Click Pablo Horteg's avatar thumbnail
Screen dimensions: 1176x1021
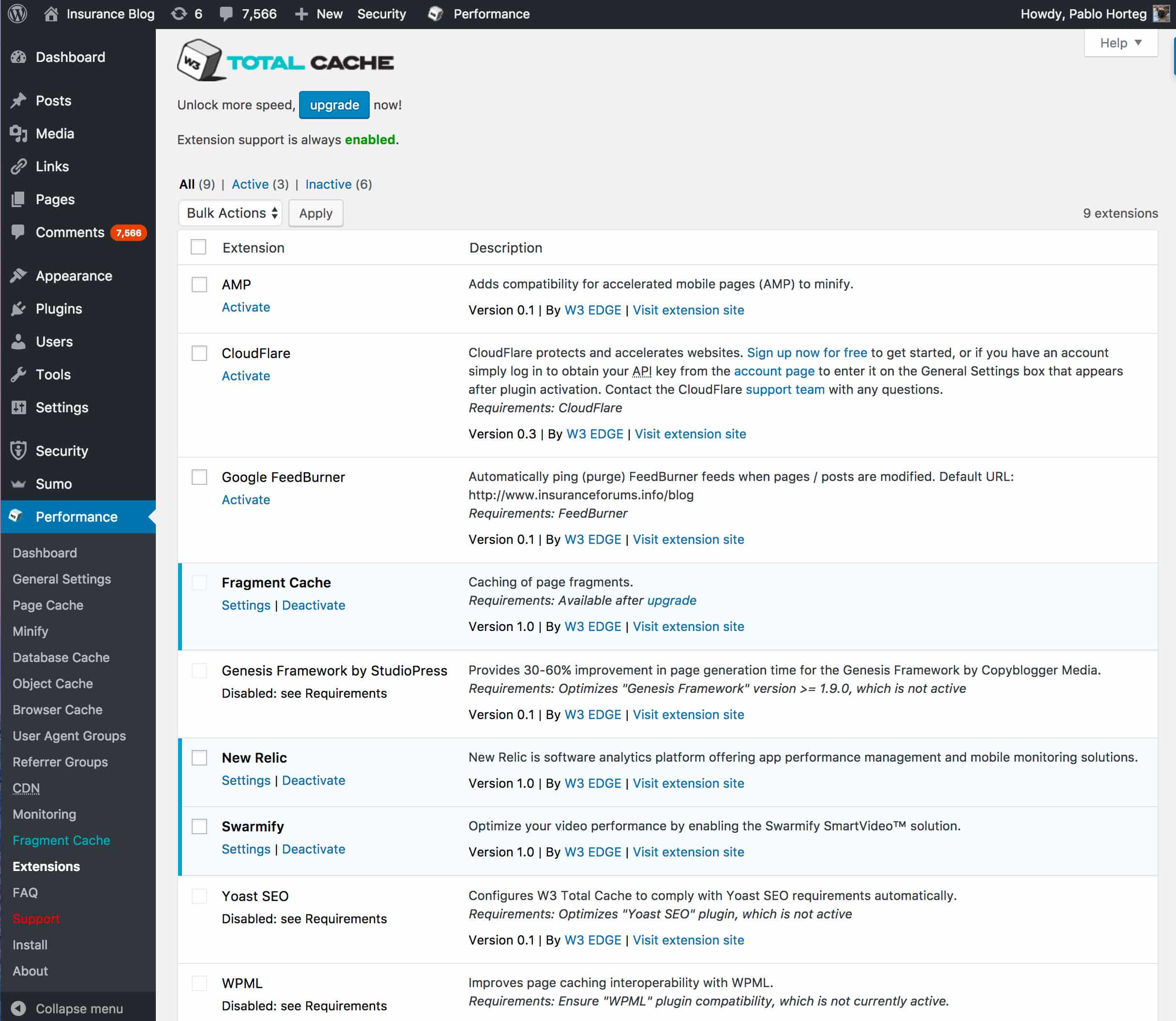(x=1161, y=14)
